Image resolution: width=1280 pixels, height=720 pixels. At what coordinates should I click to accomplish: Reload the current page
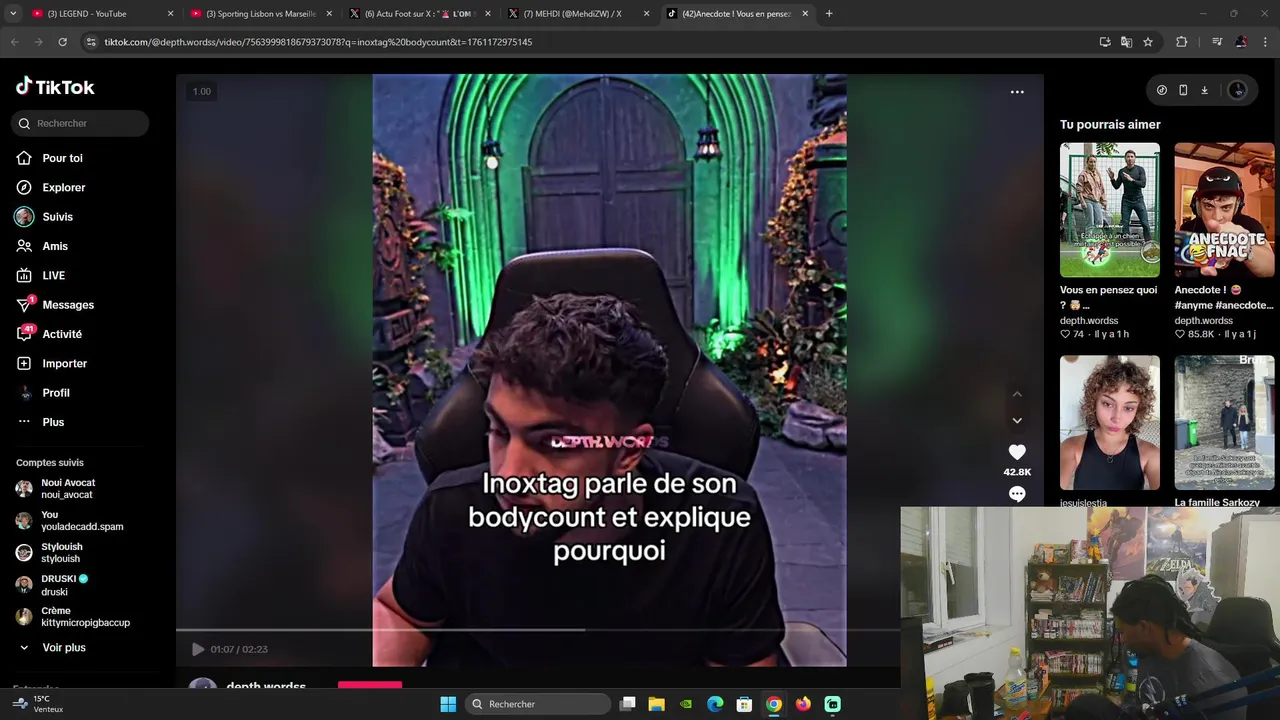(x=62, y=42)
